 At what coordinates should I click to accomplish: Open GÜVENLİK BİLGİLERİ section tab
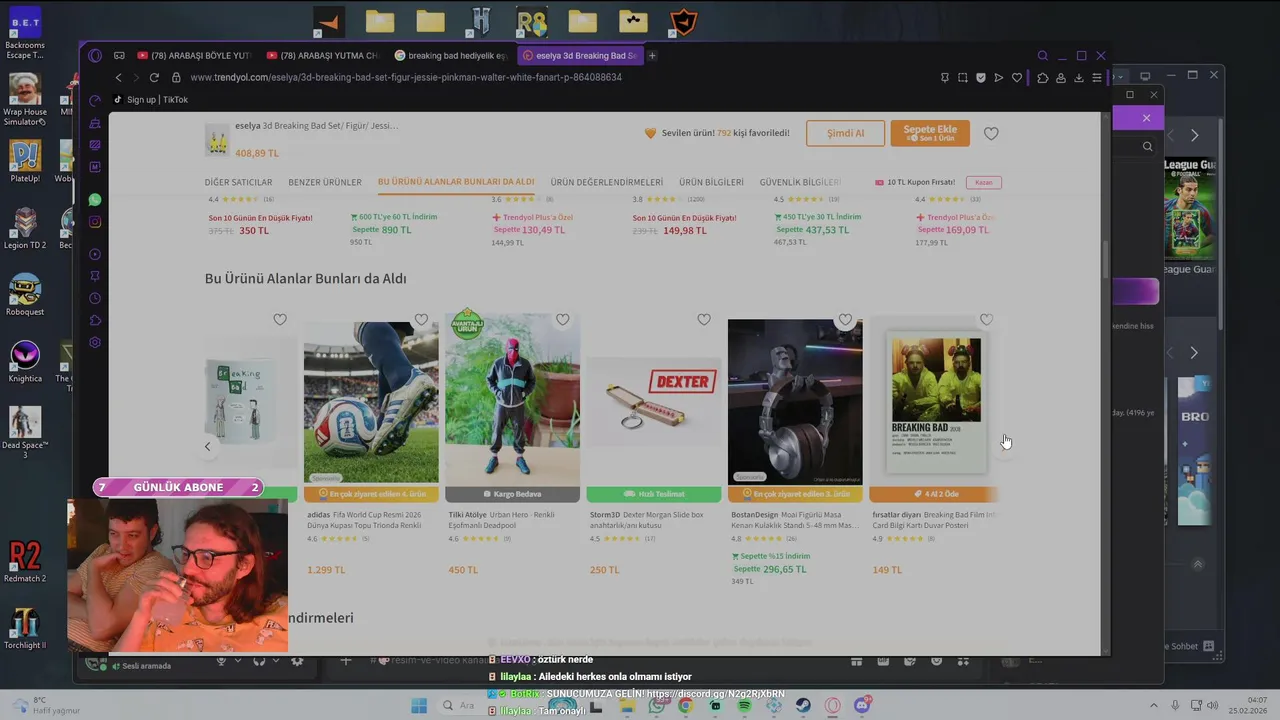tap(800, 182)
